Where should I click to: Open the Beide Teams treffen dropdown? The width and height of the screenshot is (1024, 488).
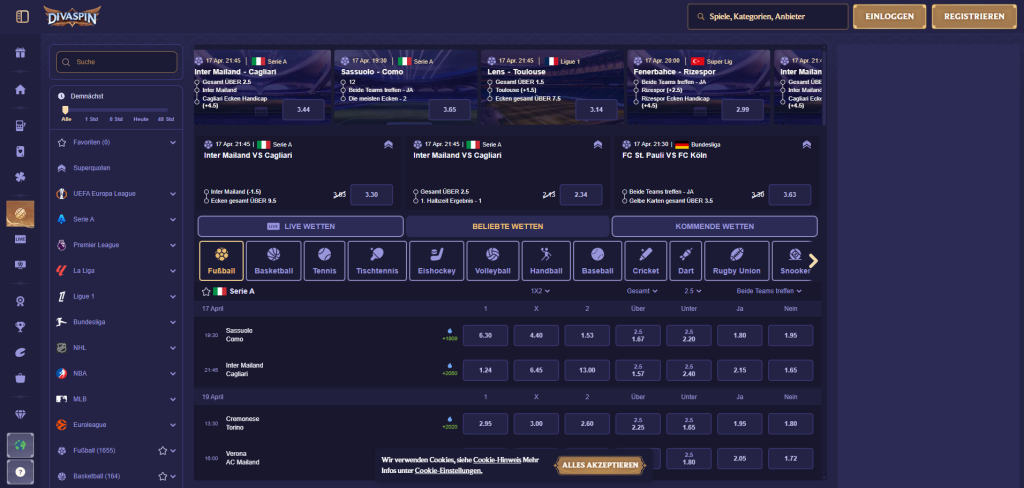[x=769, y=291]
